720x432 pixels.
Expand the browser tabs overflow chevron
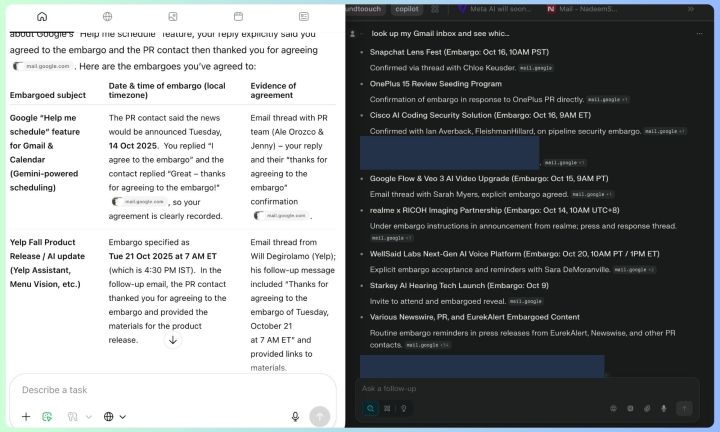tap(704, 8)
